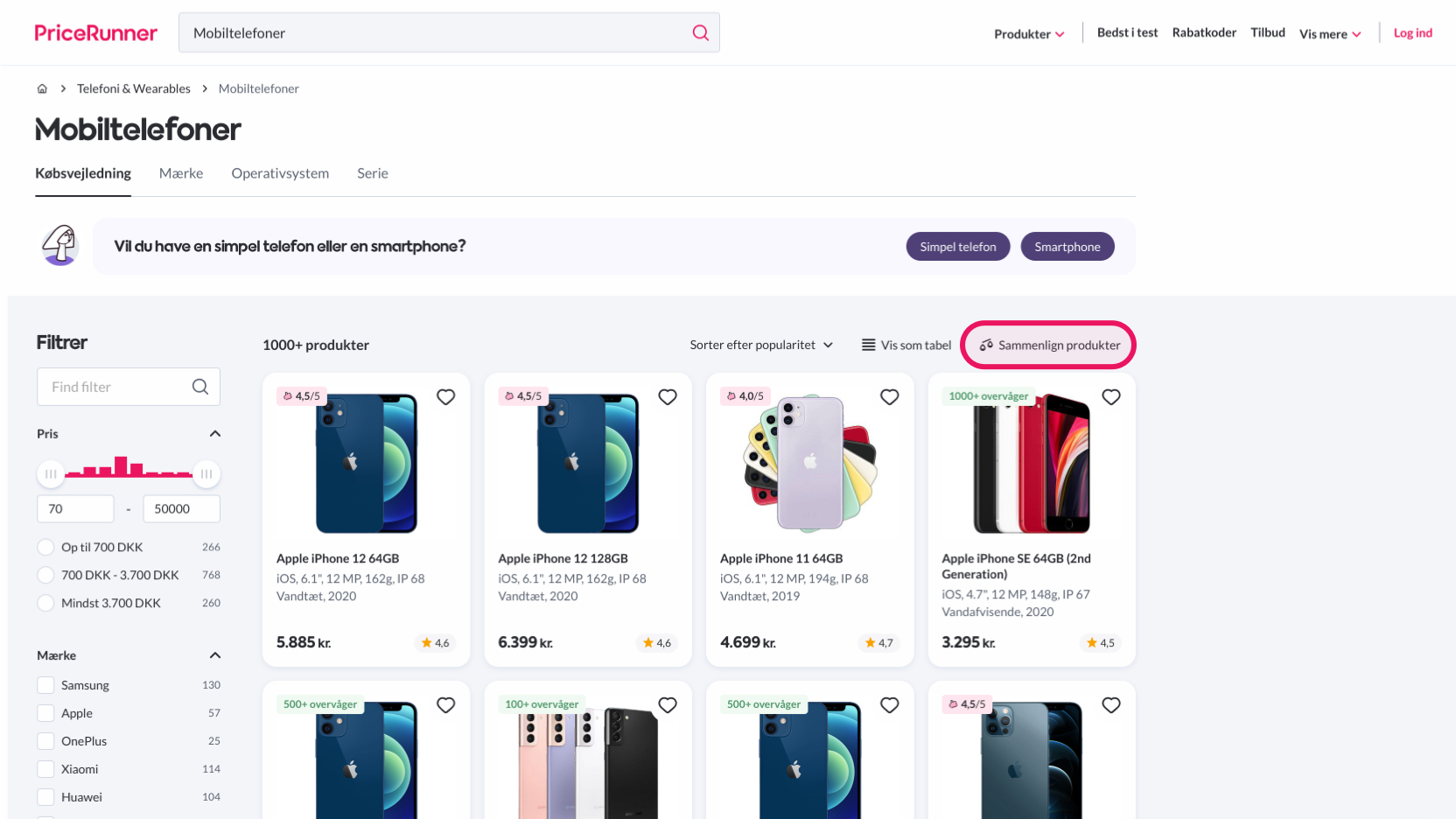Viewport: 1456px width, 819px height.
Task: Check the Huawei brand checkbox
Action: point(45,797)
